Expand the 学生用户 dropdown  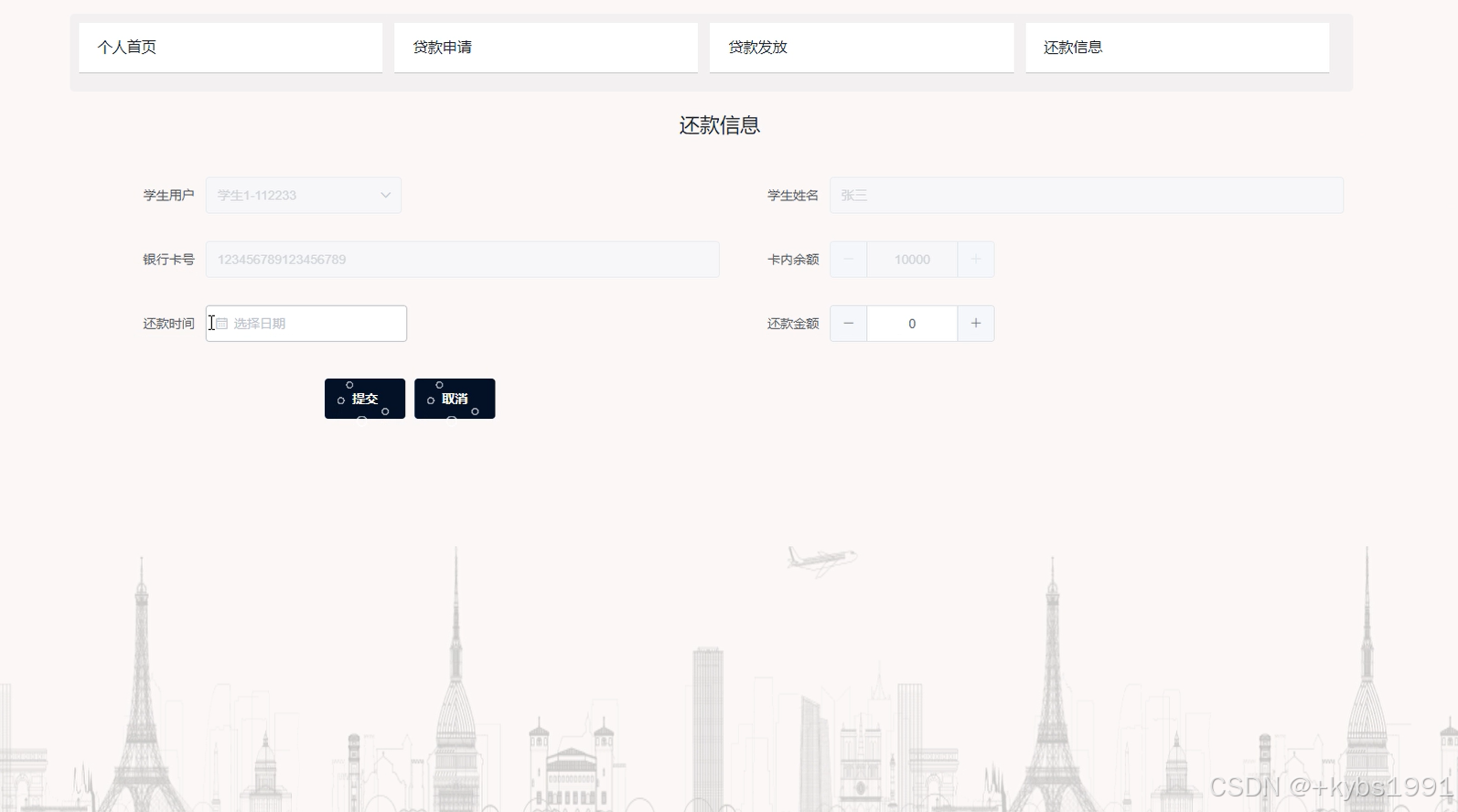point(304,196)
